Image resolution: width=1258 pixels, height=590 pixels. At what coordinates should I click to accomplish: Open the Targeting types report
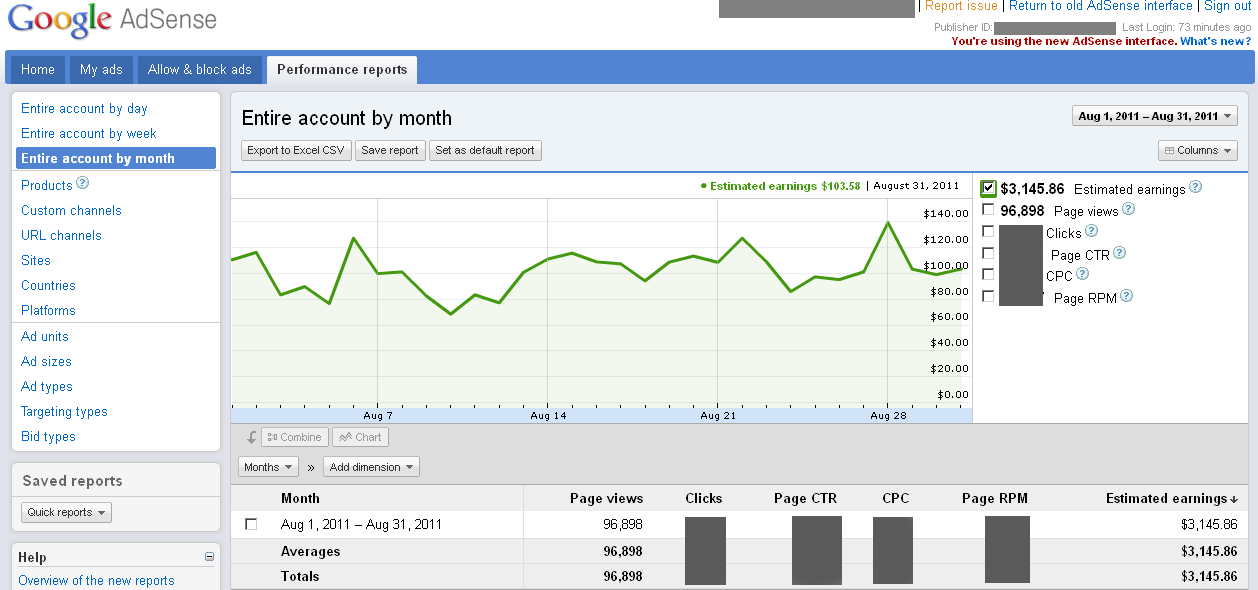tap(64, 411)
